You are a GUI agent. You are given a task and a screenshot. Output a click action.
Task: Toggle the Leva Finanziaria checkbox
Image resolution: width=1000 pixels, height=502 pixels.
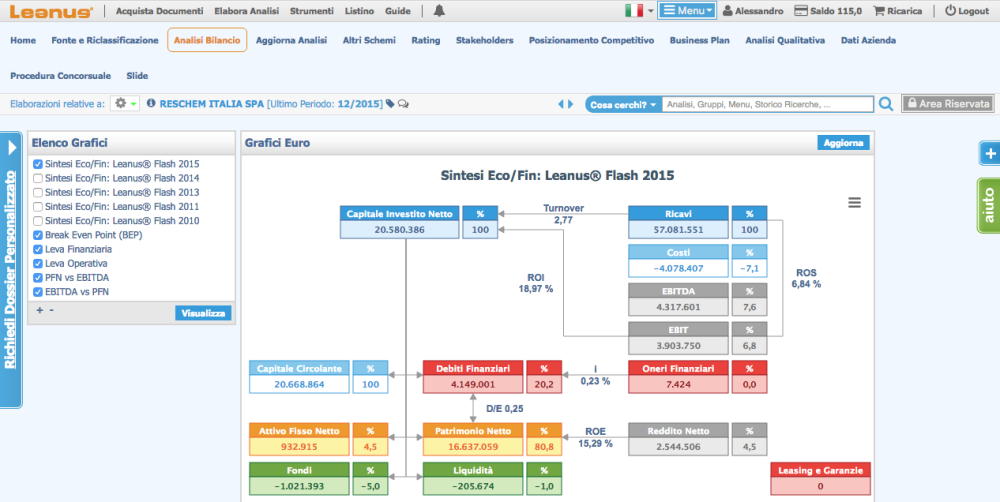click(38, 249)
